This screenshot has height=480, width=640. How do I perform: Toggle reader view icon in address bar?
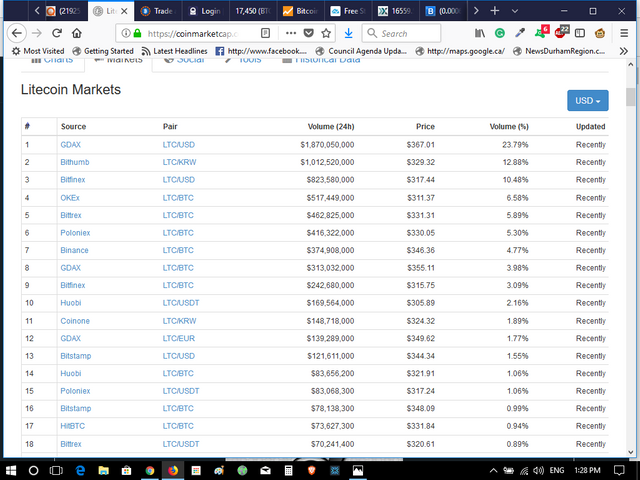265,33
